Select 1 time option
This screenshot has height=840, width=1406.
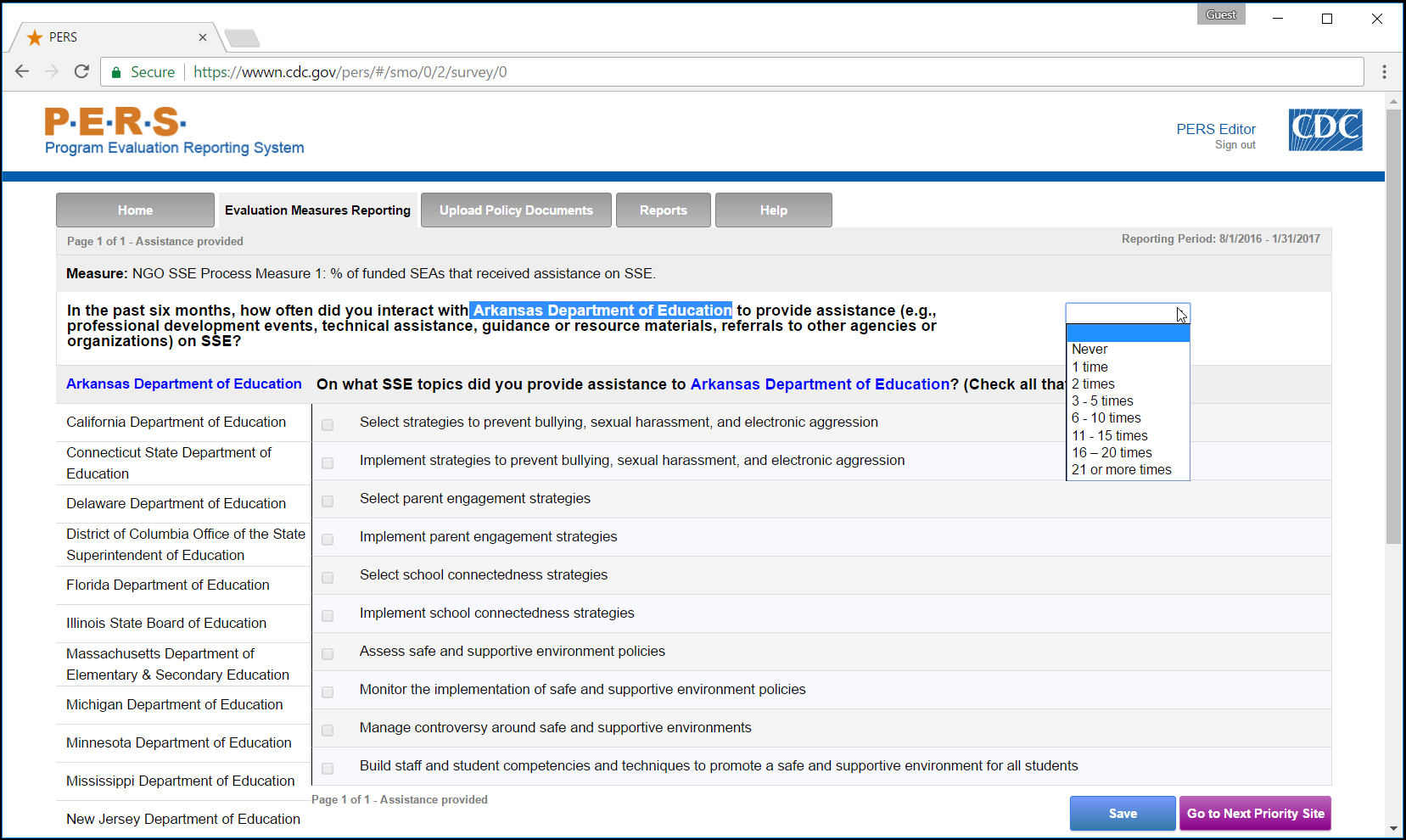pyautogui.click(x=1128, y=367)
